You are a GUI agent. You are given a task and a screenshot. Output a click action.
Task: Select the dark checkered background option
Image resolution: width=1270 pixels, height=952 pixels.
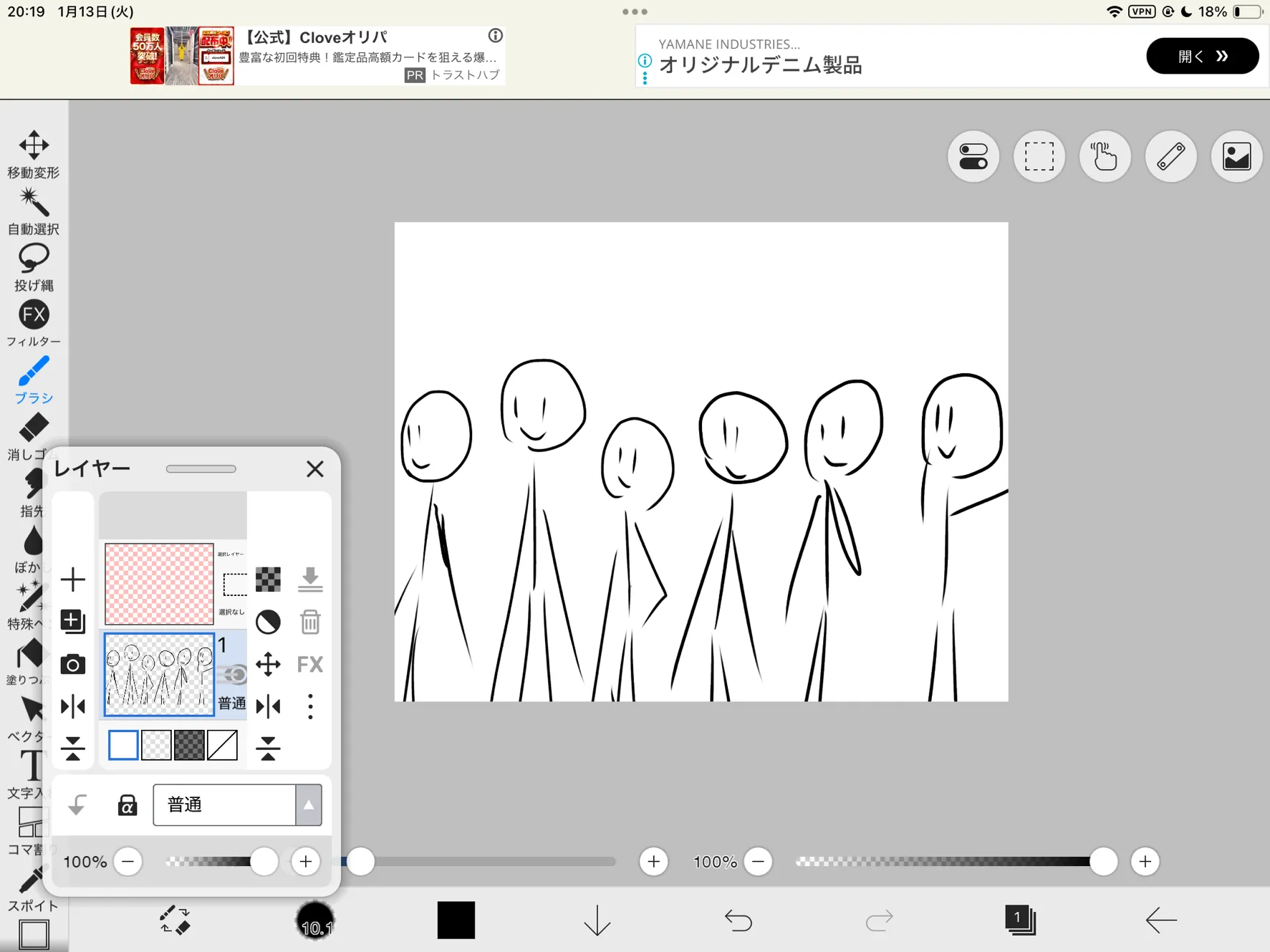[189, 746]
